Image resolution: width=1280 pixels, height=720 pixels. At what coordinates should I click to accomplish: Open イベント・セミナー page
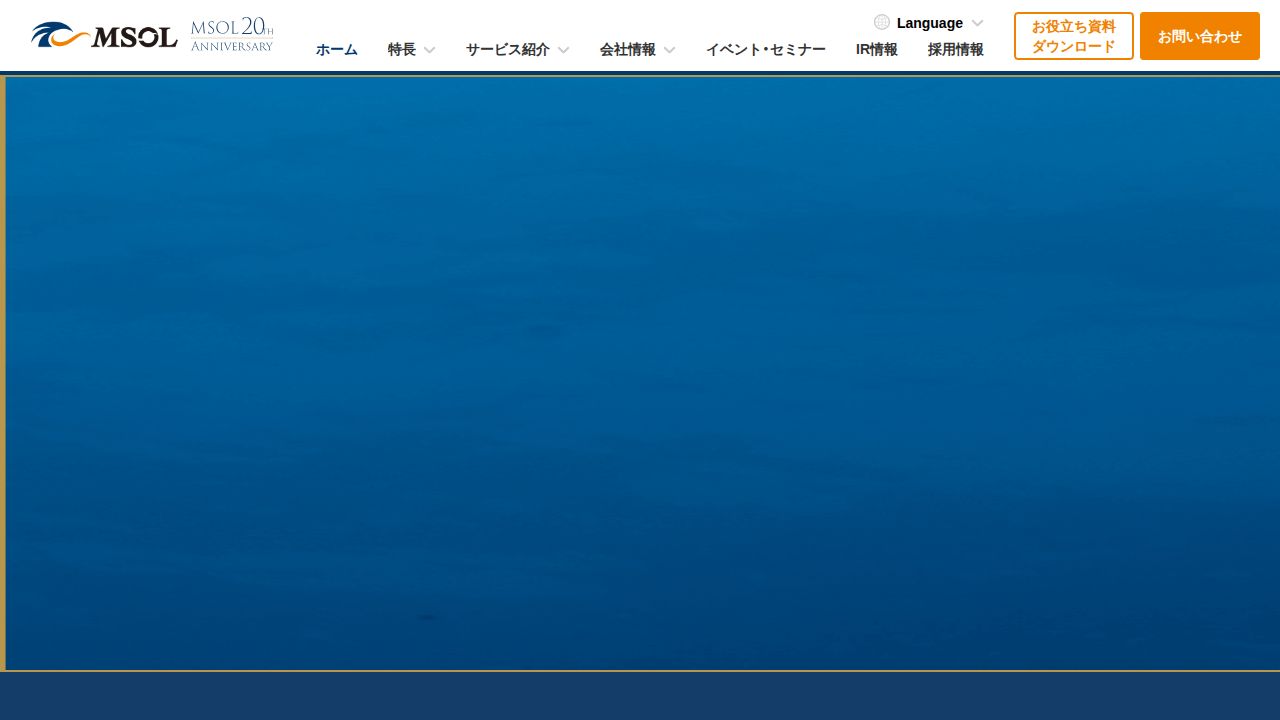click(766, 49)
